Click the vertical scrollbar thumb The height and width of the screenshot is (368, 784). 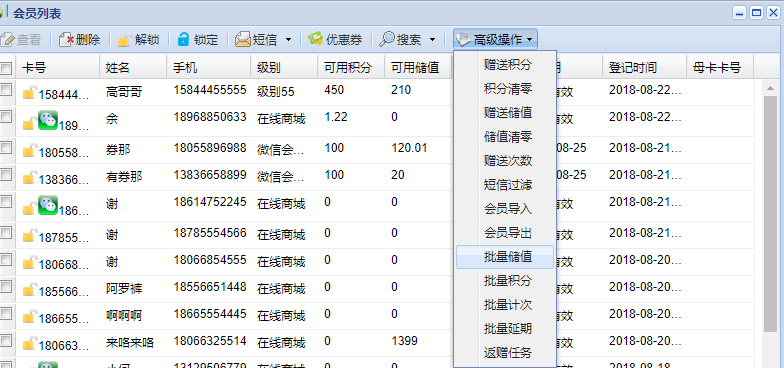[770, 214]
